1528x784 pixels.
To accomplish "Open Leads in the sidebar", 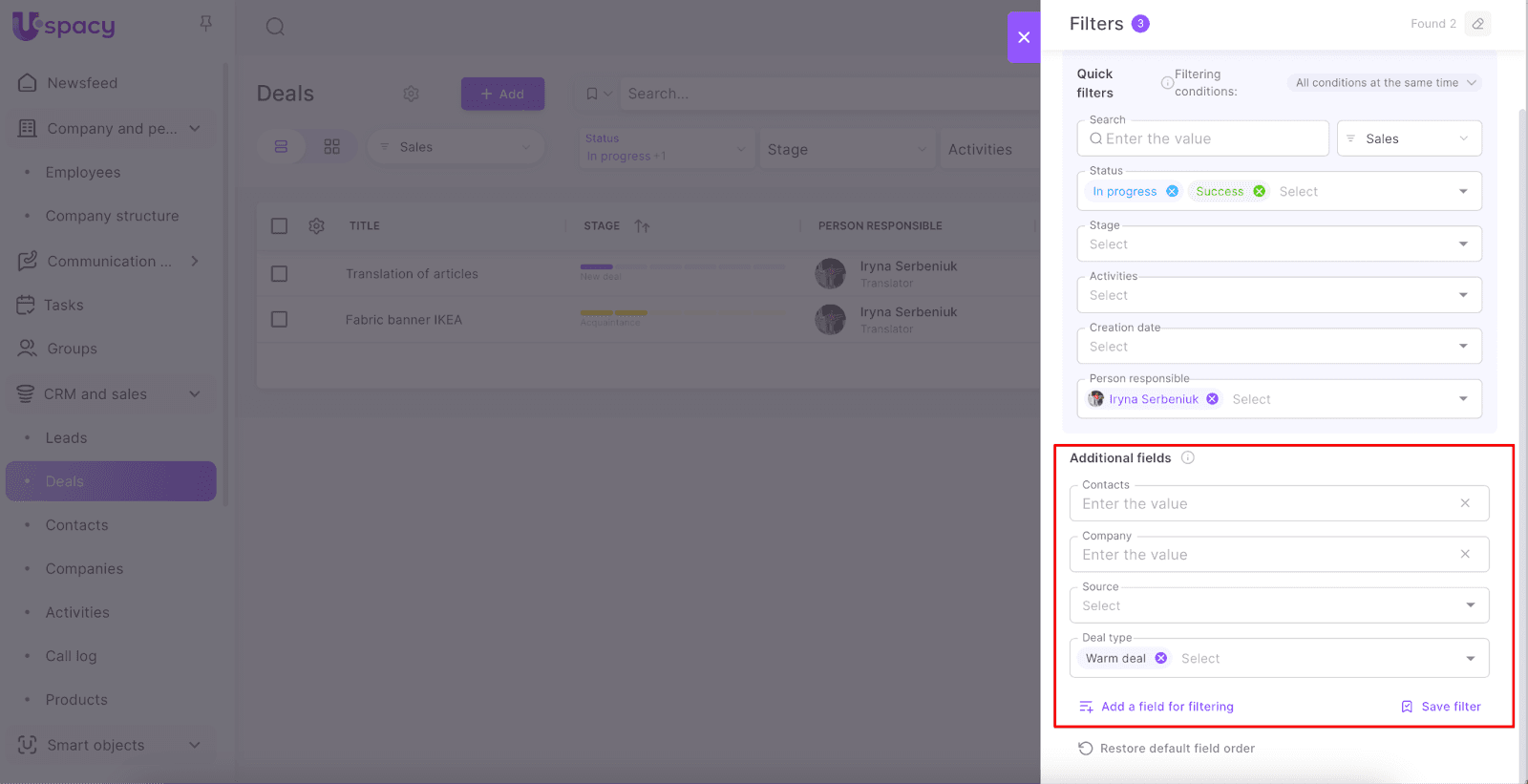I will point(66,437).
